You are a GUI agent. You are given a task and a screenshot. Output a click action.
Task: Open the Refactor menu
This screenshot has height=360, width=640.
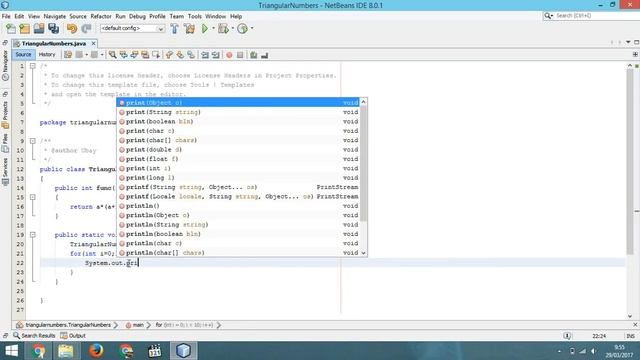pos(101,16)
